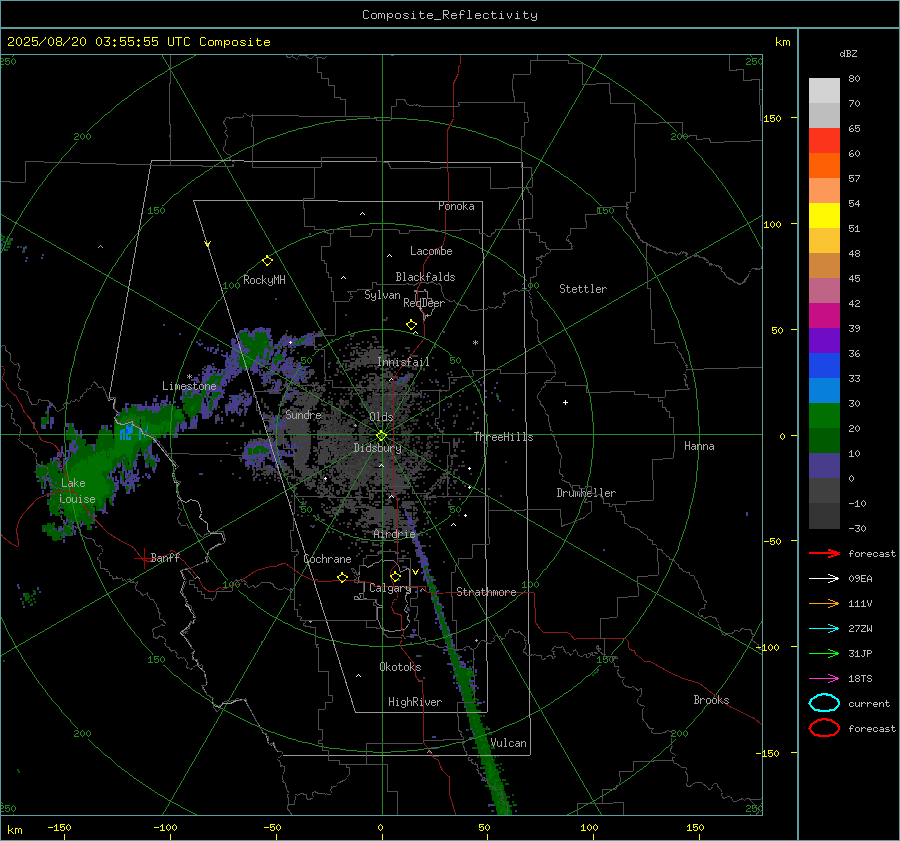Click the white 09EA arrow in legend
Image resolution: width=900 pixels, height=841 pixels.
824,578
